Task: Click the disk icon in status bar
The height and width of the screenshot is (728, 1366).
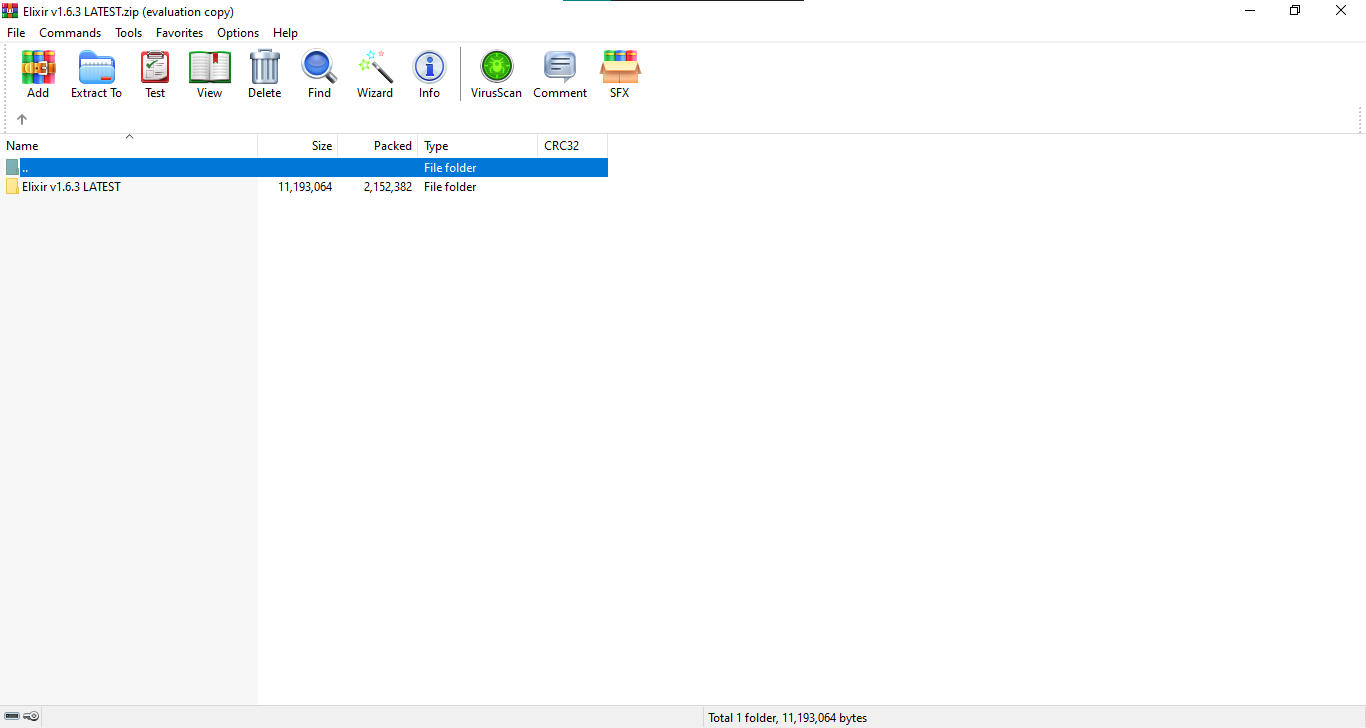Action: tap(12, 717)
